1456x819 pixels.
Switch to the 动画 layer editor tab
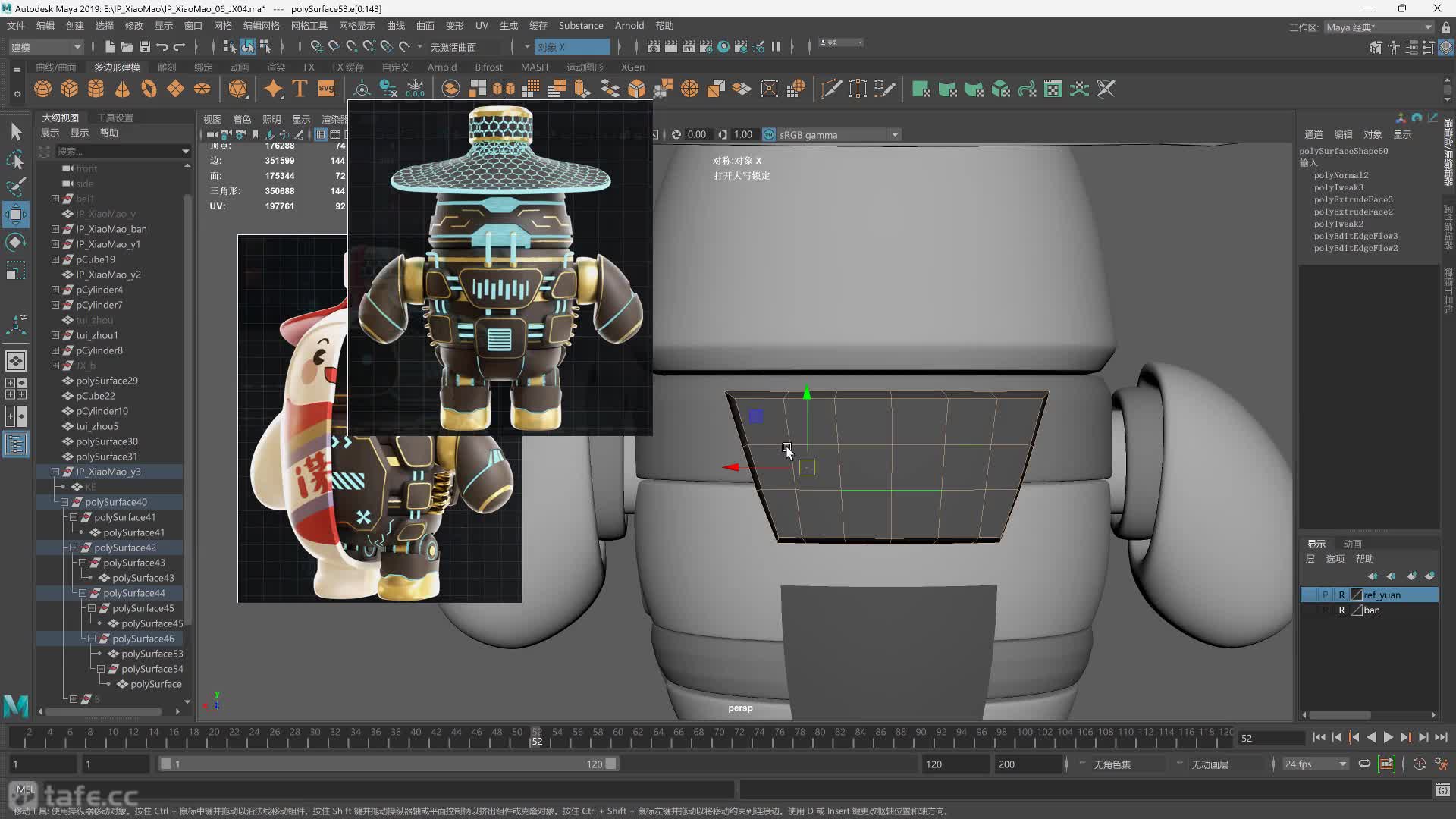[x=1352, y=544]
